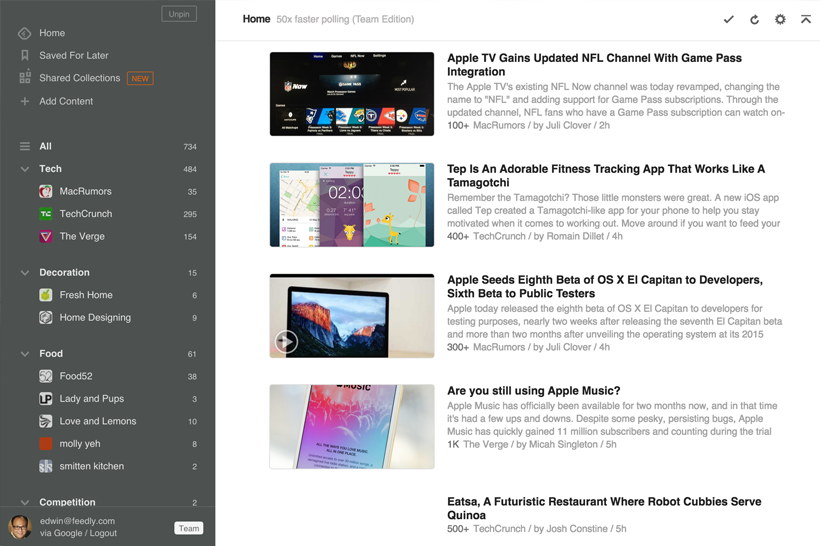The height and width of the screenshot is (546, 820).
Task: Mark all as read with checkmark icon
Action: [728, 19]
